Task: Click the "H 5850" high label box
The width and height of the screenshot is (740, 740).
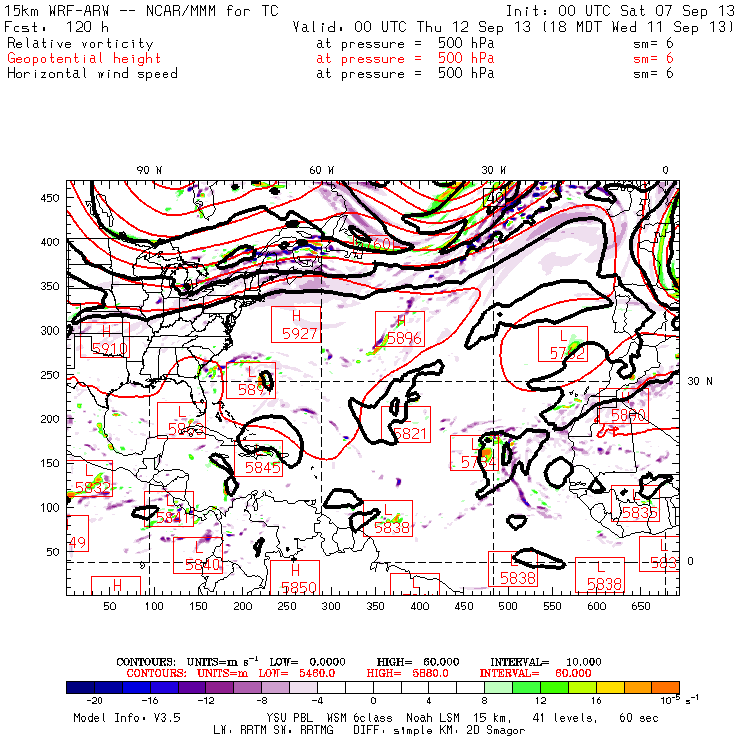Action: (295, 578)
